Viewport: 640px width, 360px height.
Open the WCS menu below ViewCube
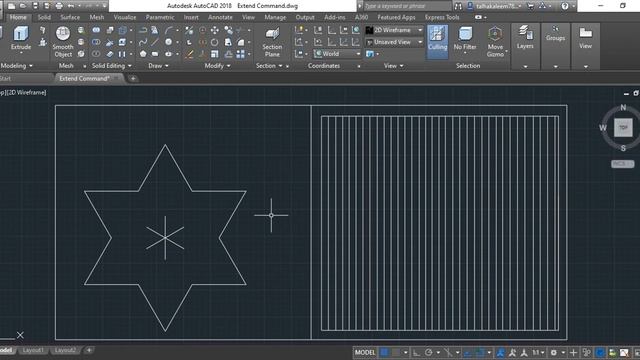click(x=622, y=164)
